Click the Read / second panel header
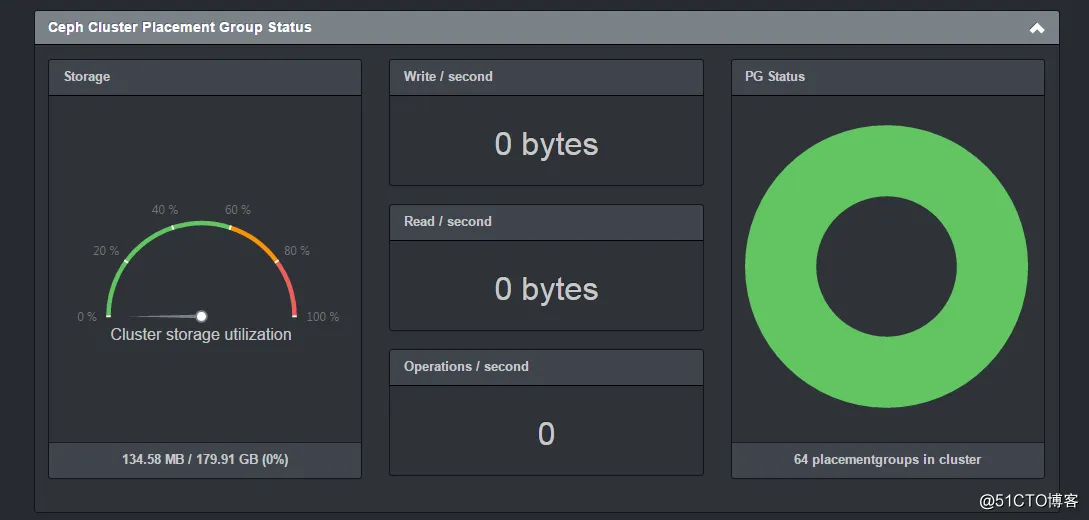Screen dimensions: 1089x520 [x=546, y=222]
